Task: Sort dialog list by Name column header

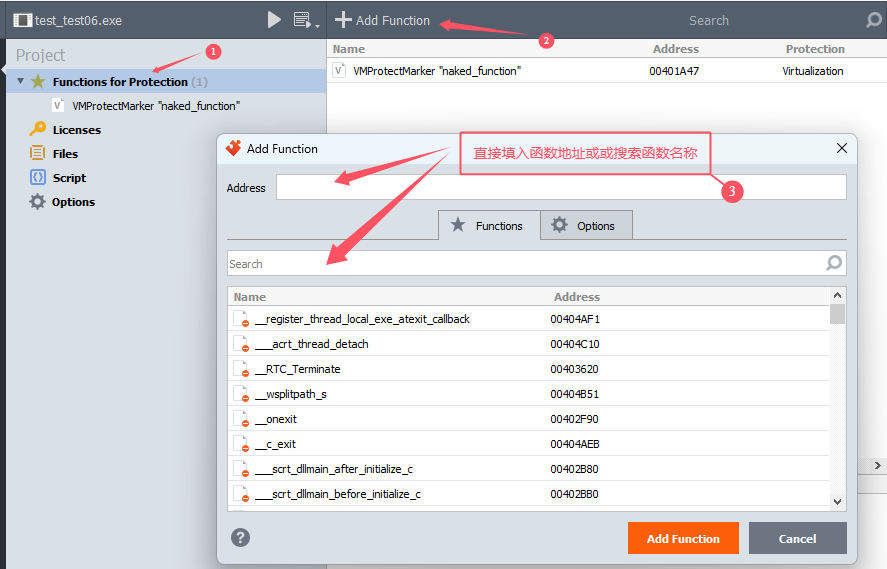Action: (x=249, y=296)
